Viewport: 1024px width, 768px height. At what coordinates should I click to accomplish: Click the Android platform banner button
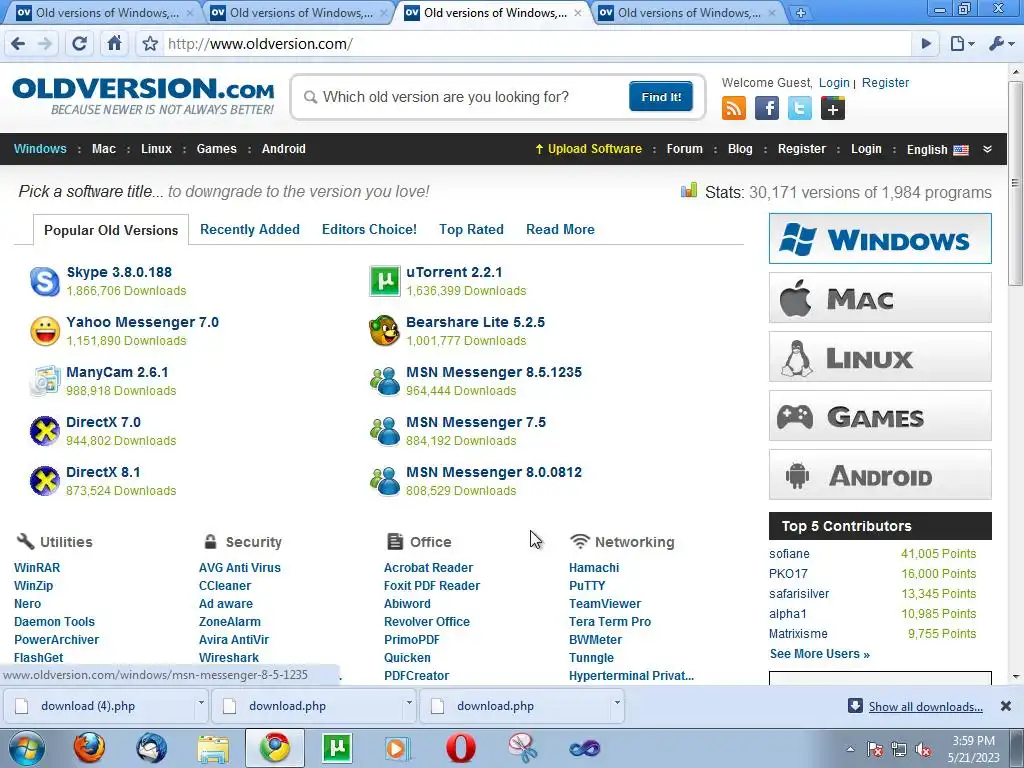[880, 475]
